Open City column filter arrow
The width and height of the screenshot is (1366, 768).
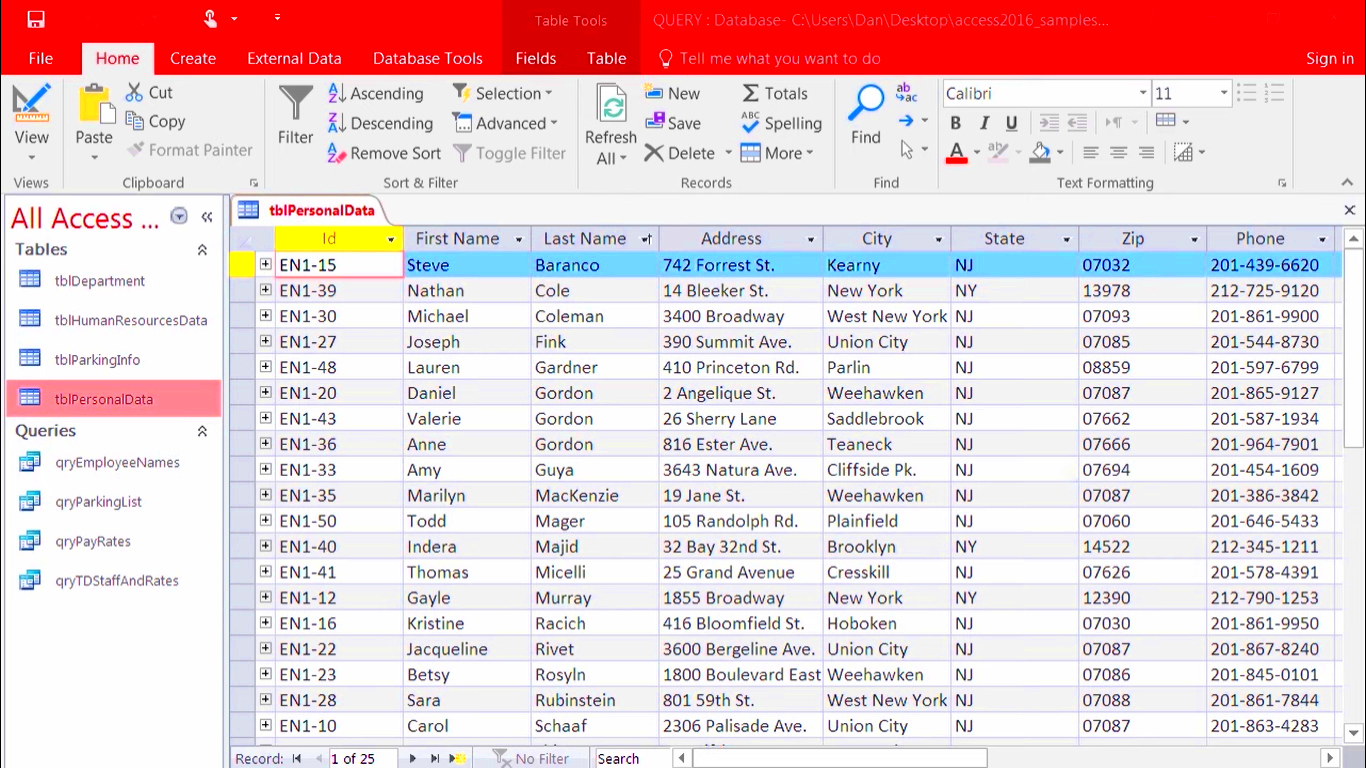938,239
